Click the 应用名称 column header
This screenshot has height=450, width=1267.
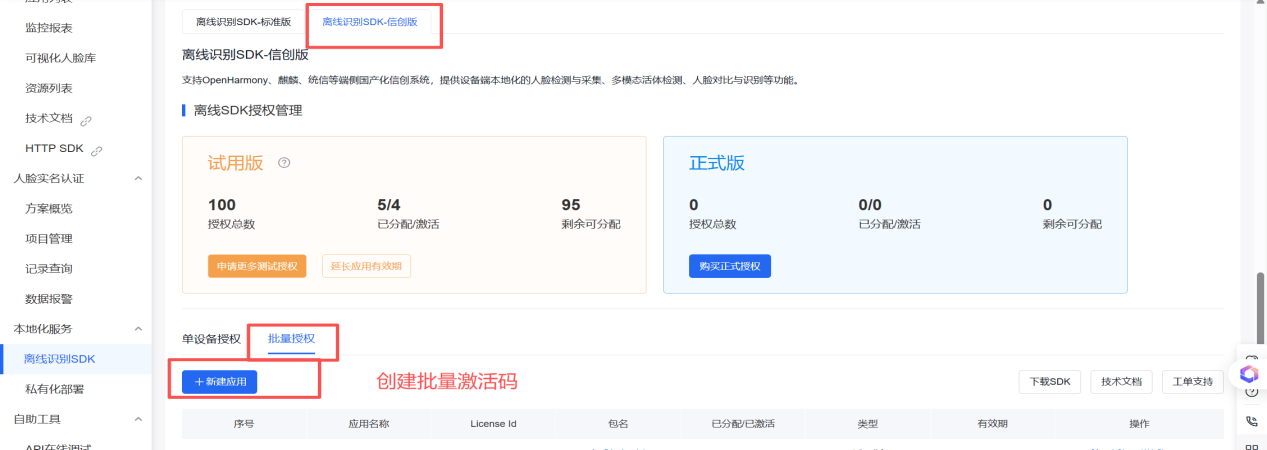[x=368, y=424]
